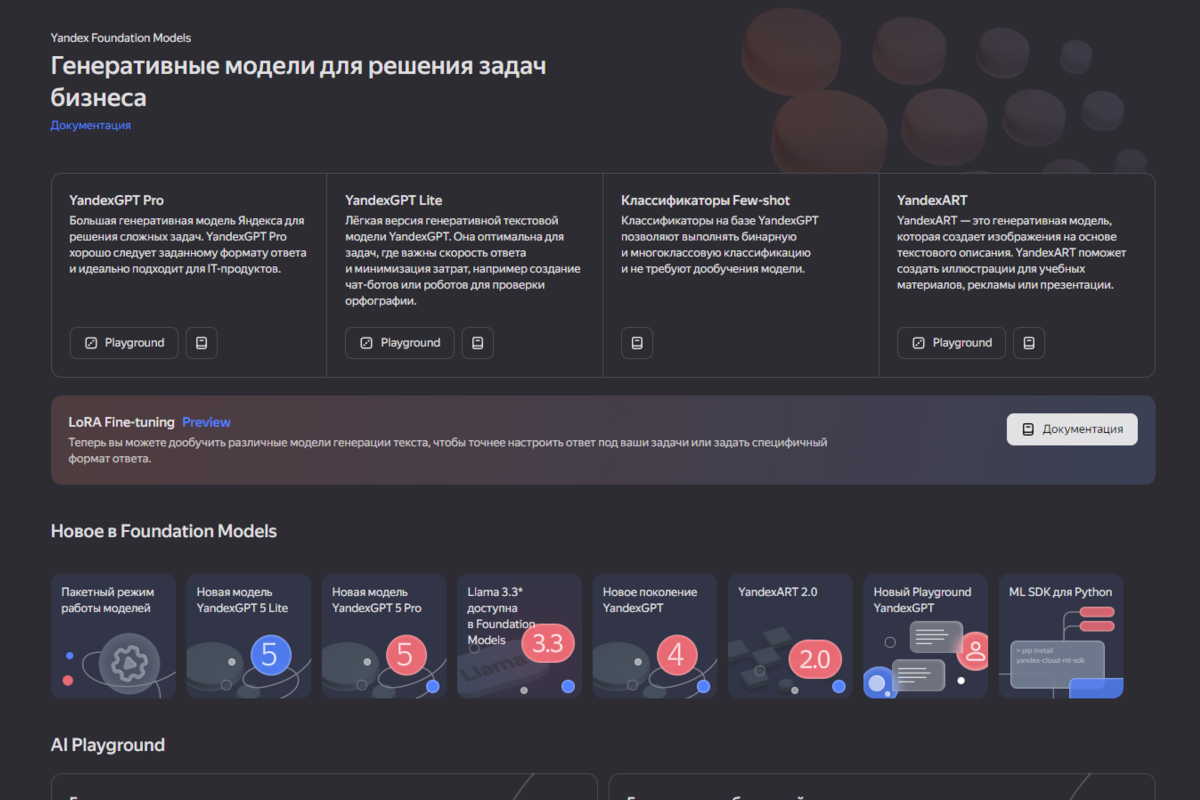Image resolution: width=1200 pixels, height=800 pixels.
Task: Launch Playground for YandexART
Action: pos(951,343)
